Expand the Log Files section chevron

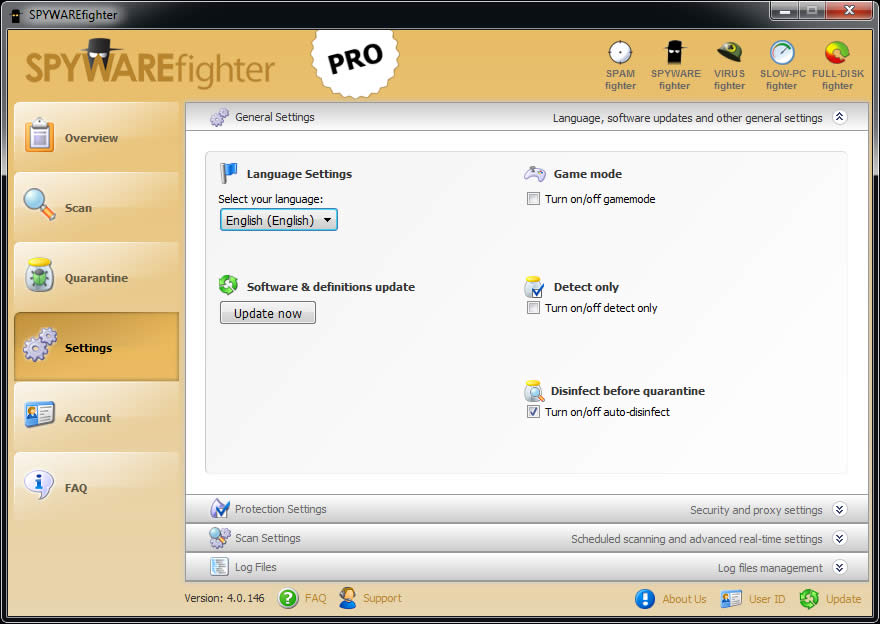pos(840,567)
